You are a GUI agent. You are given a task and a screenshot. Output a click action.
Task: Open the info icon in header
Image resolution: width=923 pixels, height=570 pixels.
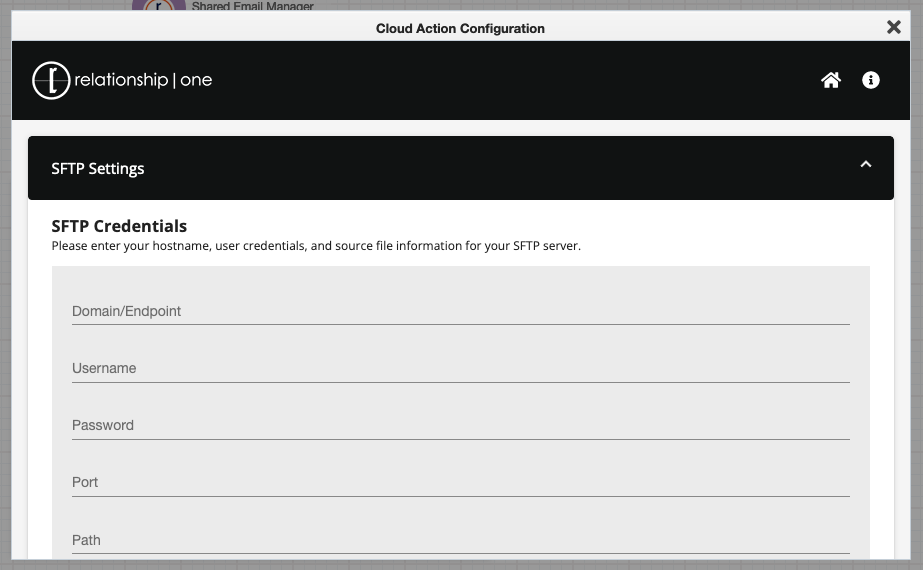pos(871,80)
